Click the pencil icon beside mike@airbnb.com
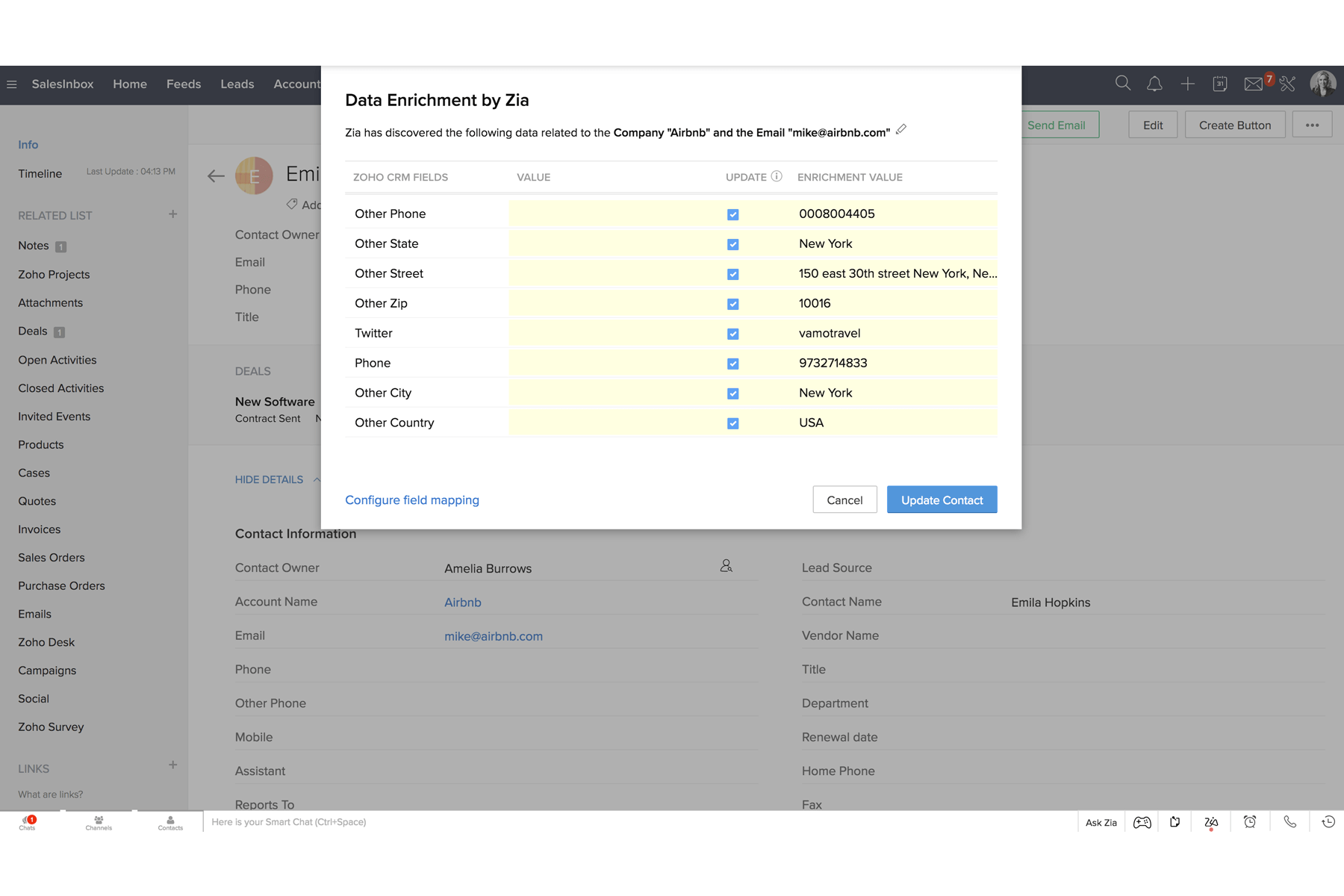 pos(901,130)
